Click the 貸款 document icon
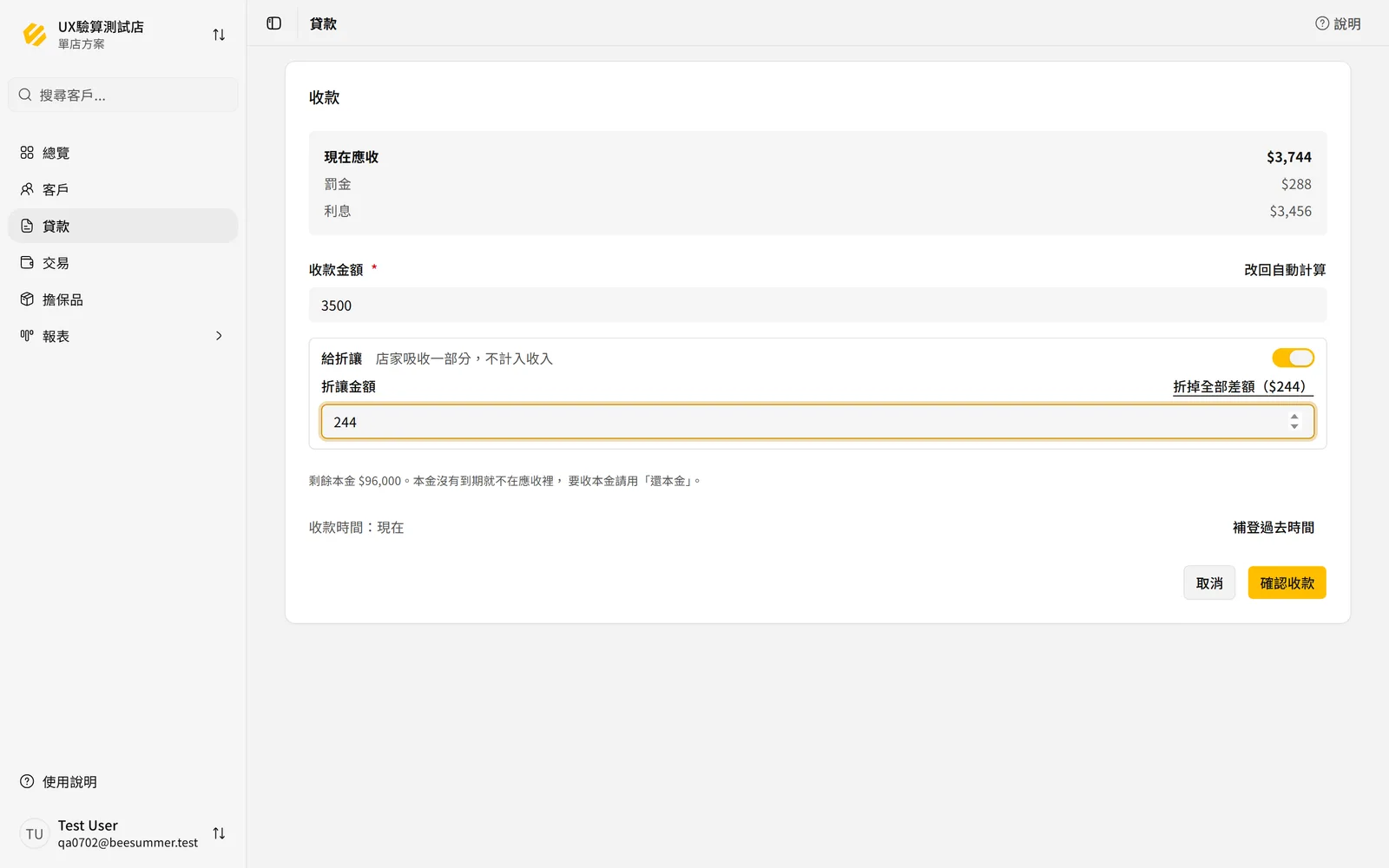The width and height of the screenshot is (1389, 868). click(x=27, y=226)
